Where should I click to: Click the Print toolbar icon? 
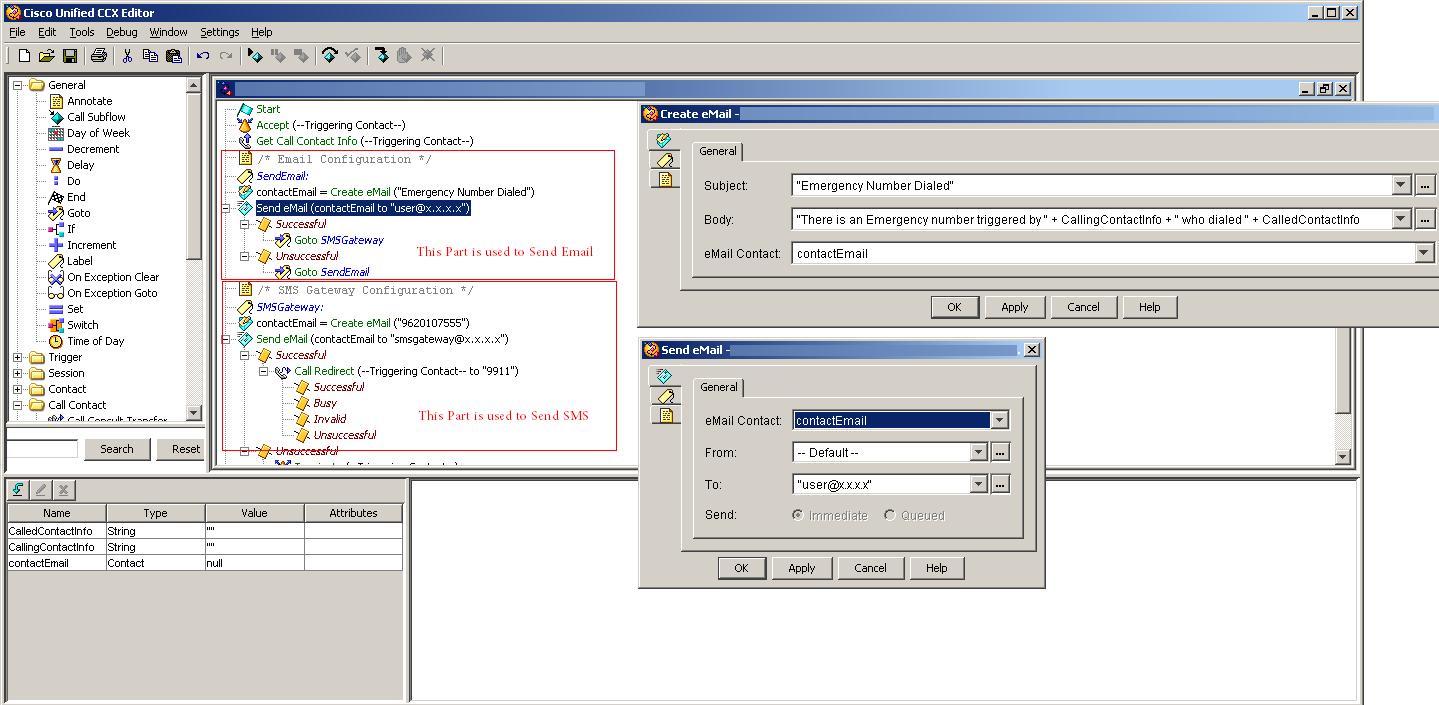pyautogui.click(x=99, y=56)
